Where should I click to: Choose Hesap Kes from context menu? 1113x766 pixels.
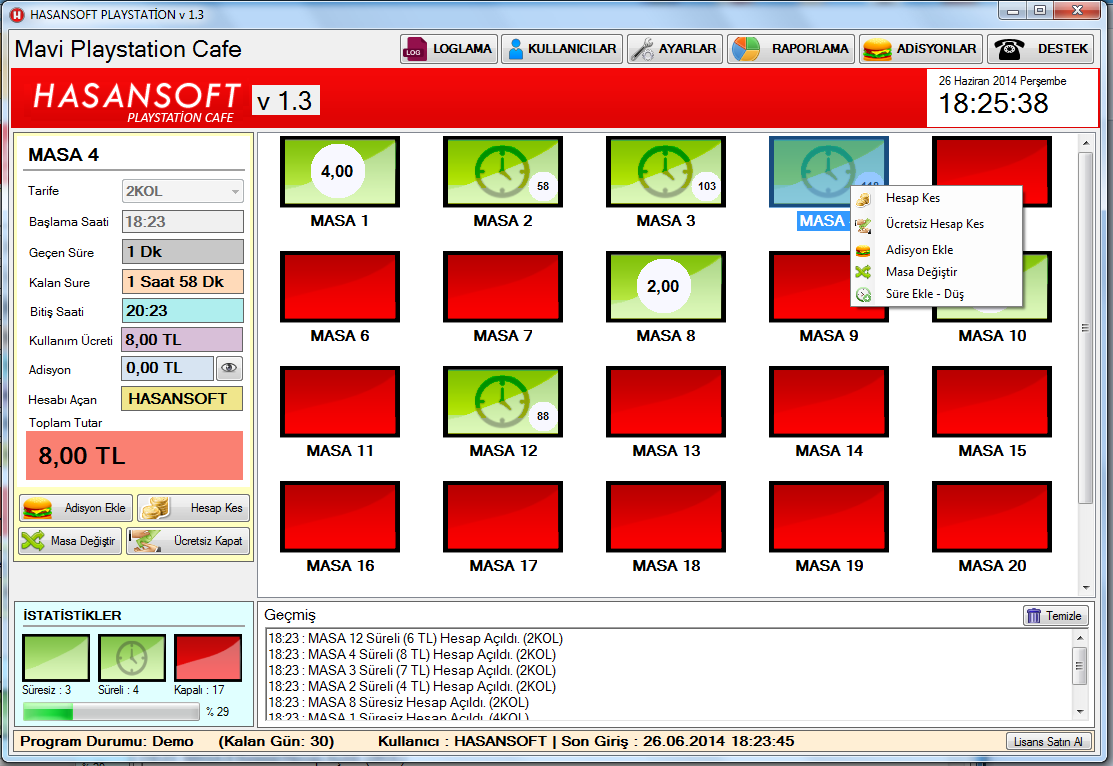click(x=936, y=198)
